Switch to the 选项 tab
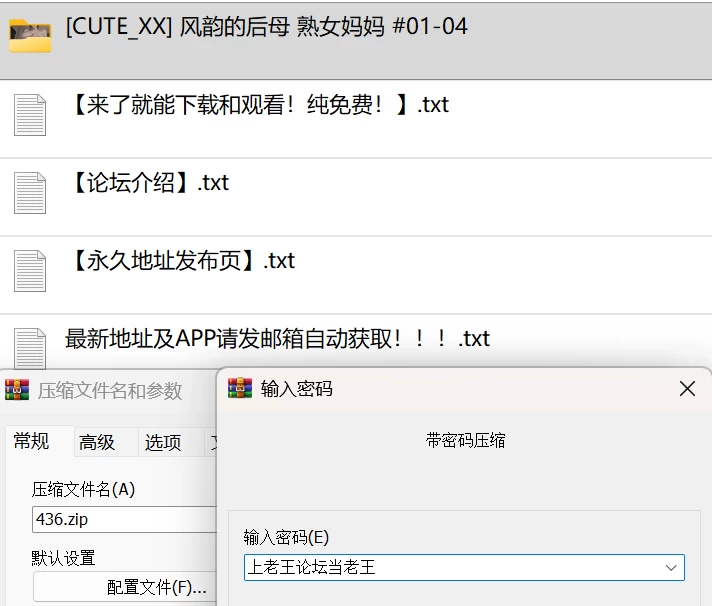 coord(163,442)
